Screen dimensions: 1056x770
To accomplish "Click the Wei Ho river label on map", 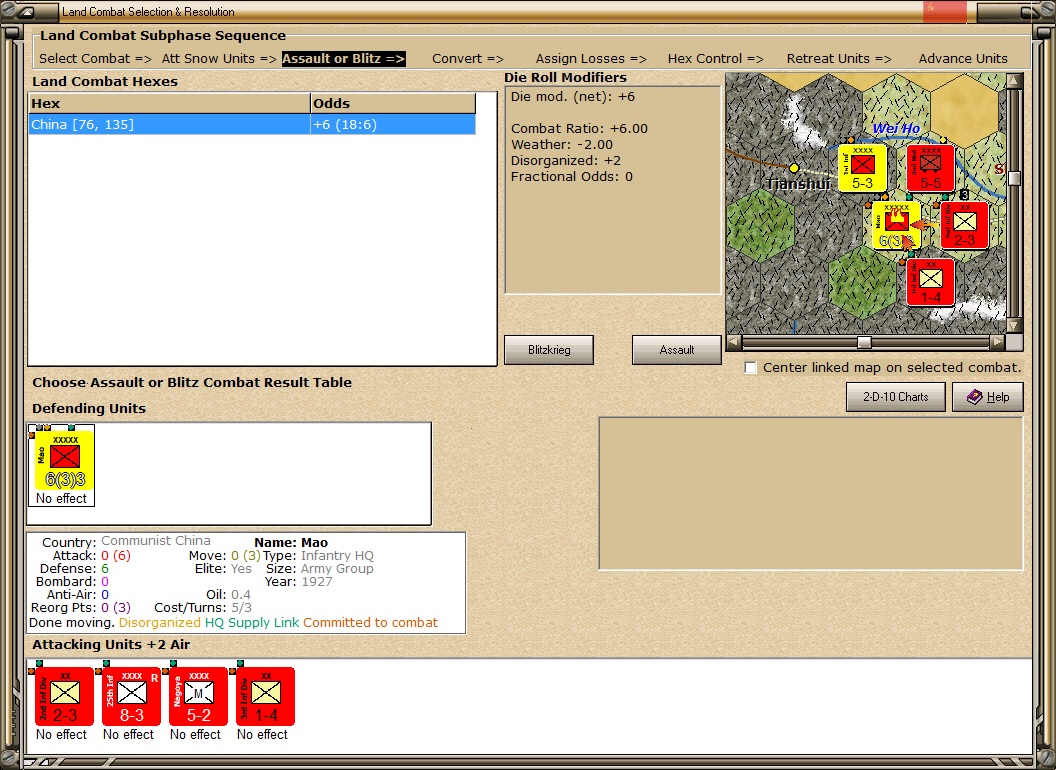I will [x=896, y=129].
